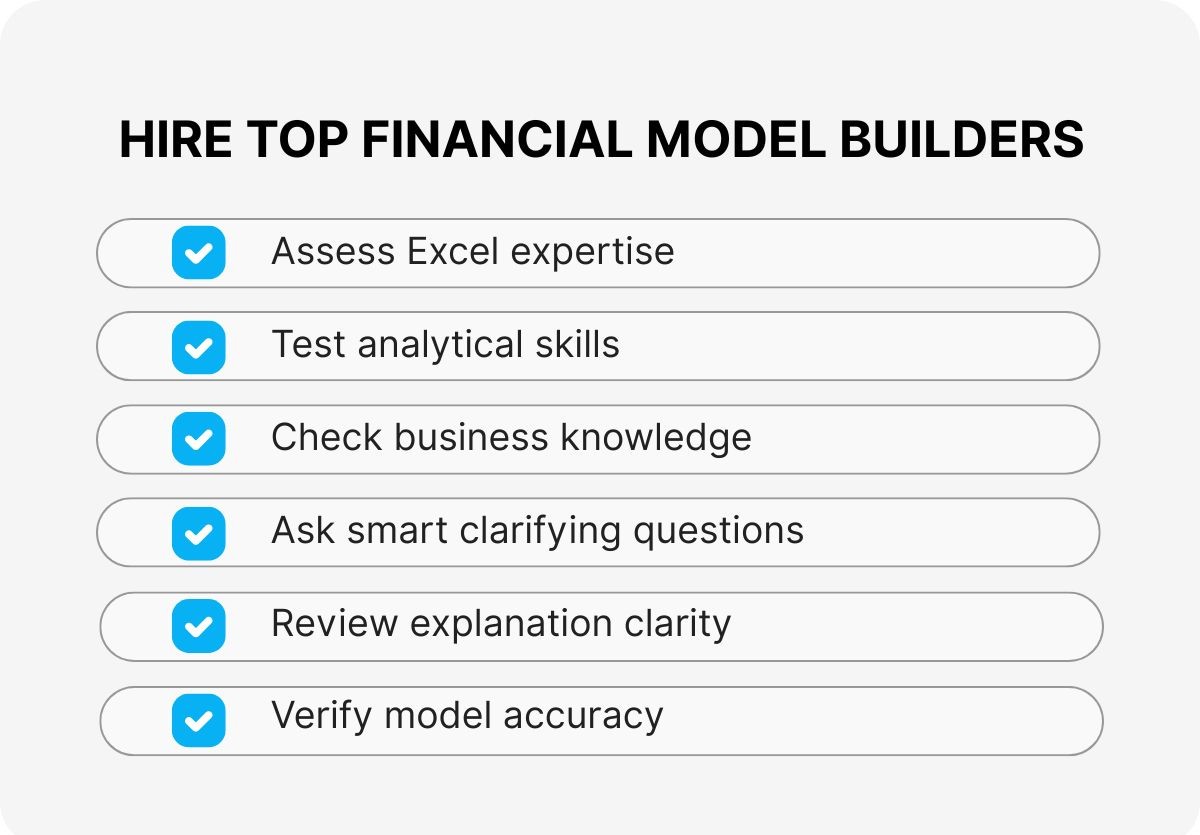The image size is (1200, 835).
Task: Click the 'Hire Top Financial Model Builders' heading
Action: tap(601, 140)
